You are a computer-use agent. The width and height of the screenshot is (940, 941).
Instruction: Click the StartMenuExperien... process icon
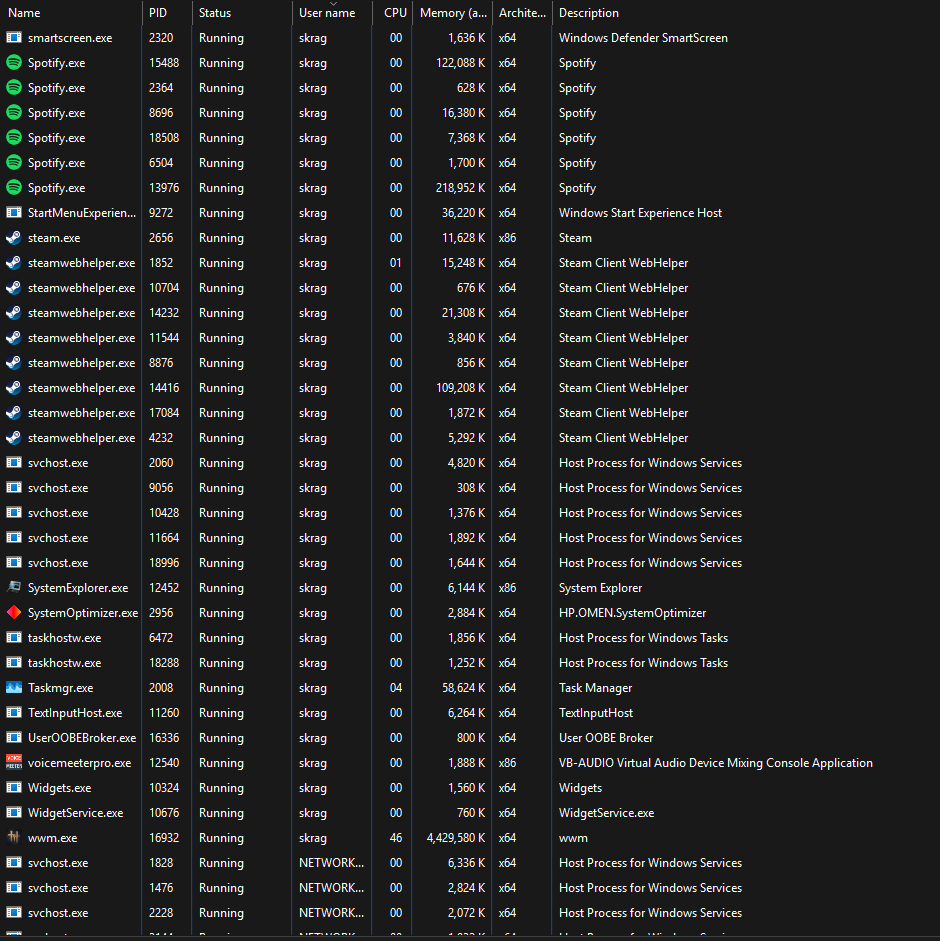tap(14, 212)
